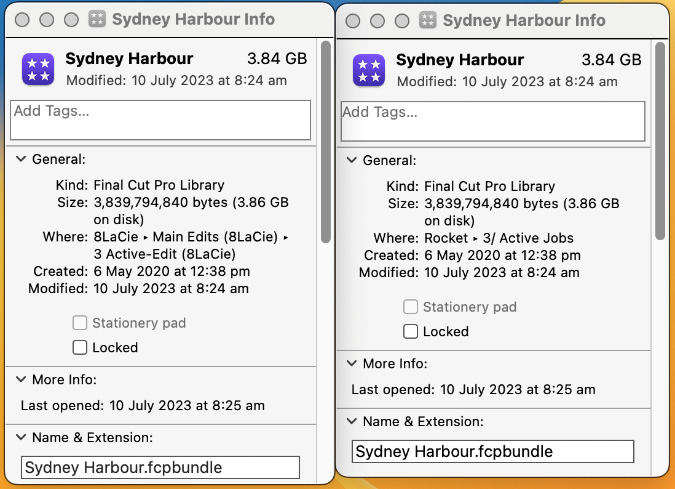Image resolution: width=675 pixels, height=489 pixels.
Task: Toggle Locked checkbox in right window
Action: [x=410, y=331]
